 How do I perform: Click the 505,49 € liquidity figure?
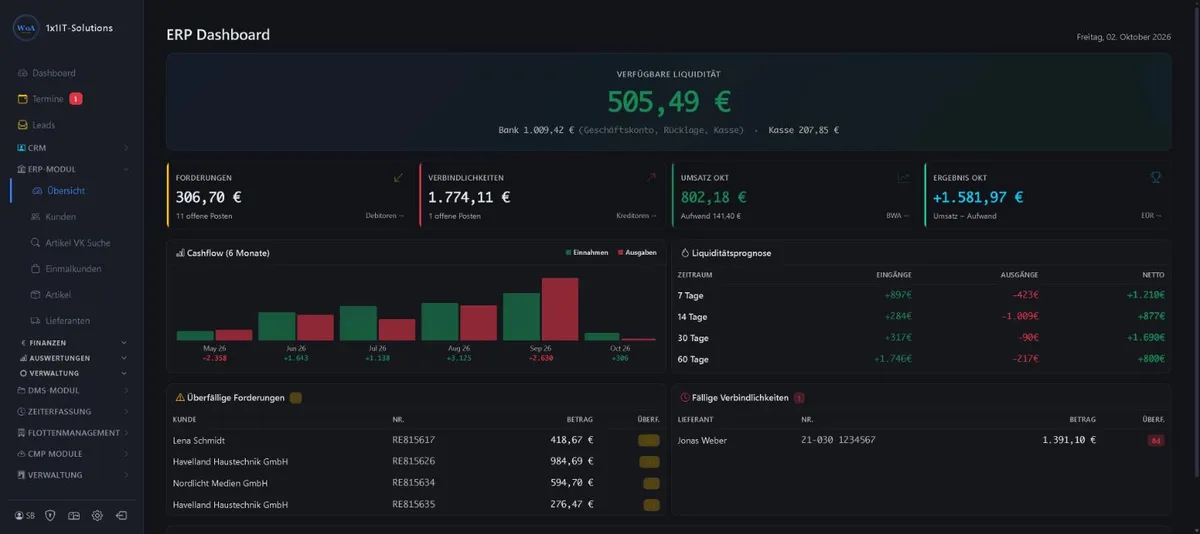click(x=668, y=101)
